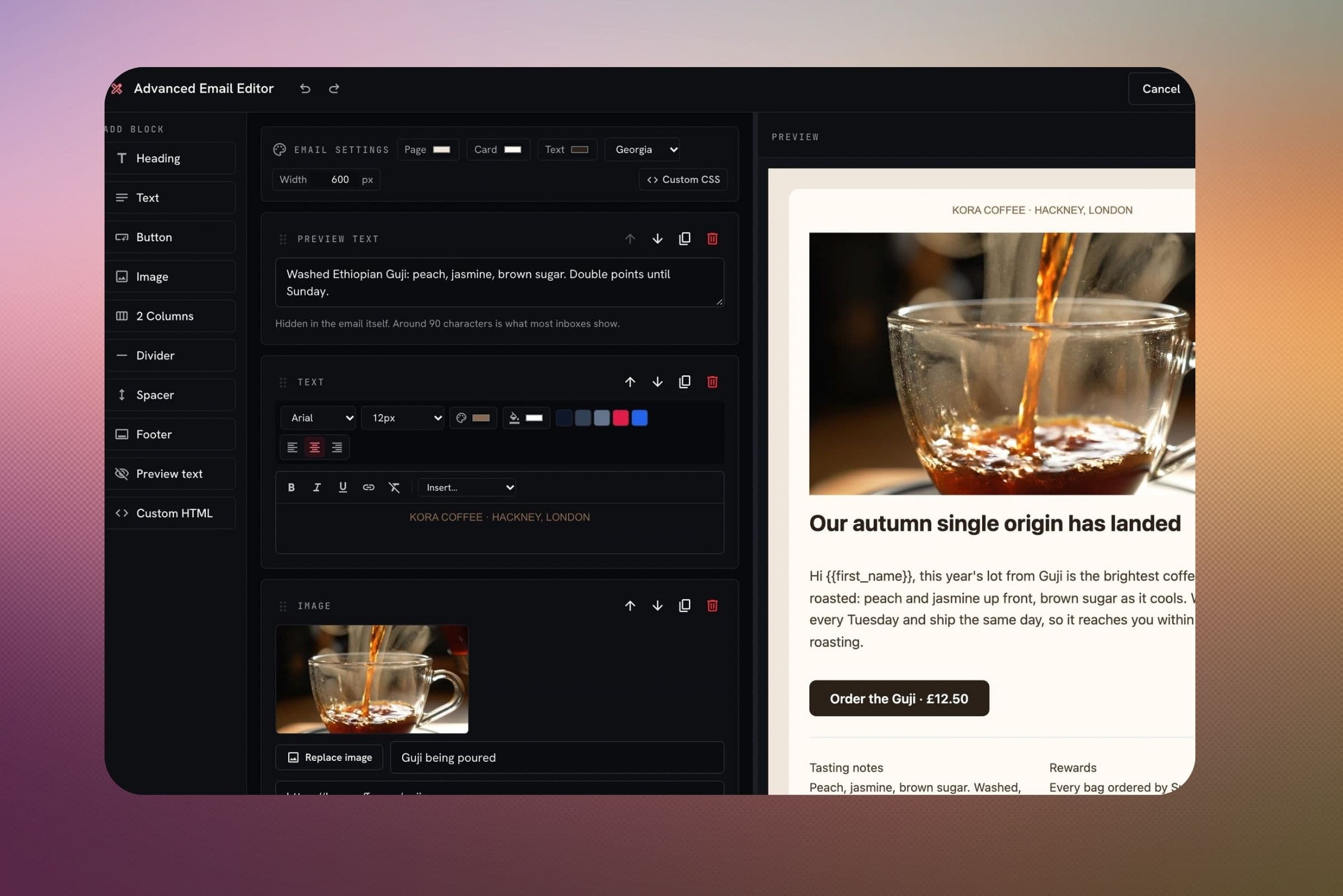The width and height of the screenshot is (1343, 896).
Task: Undo the last edit
Action: point(305,88)
